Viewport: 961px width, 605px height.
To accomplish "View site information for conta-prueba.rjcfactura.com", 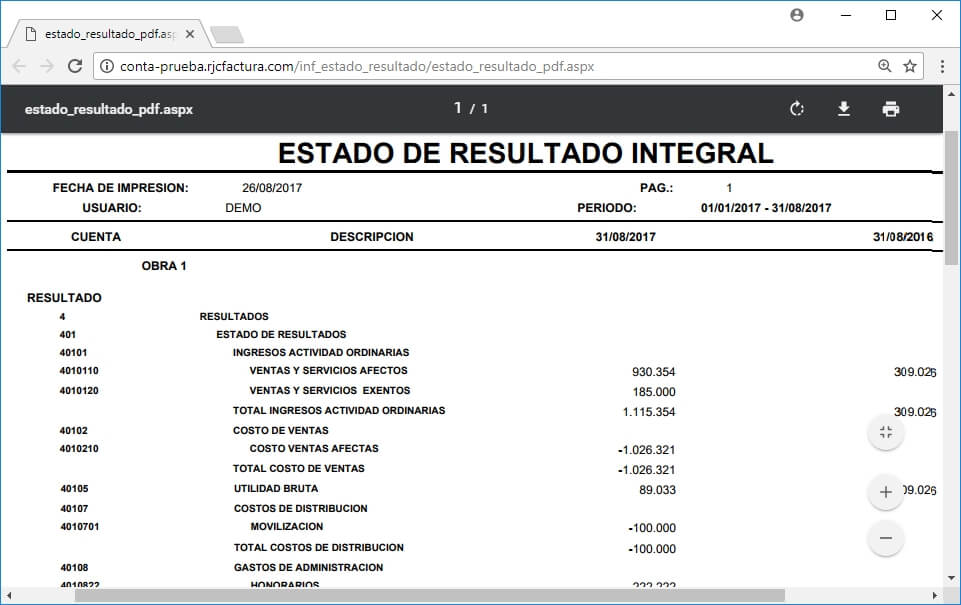I will 106,65.
